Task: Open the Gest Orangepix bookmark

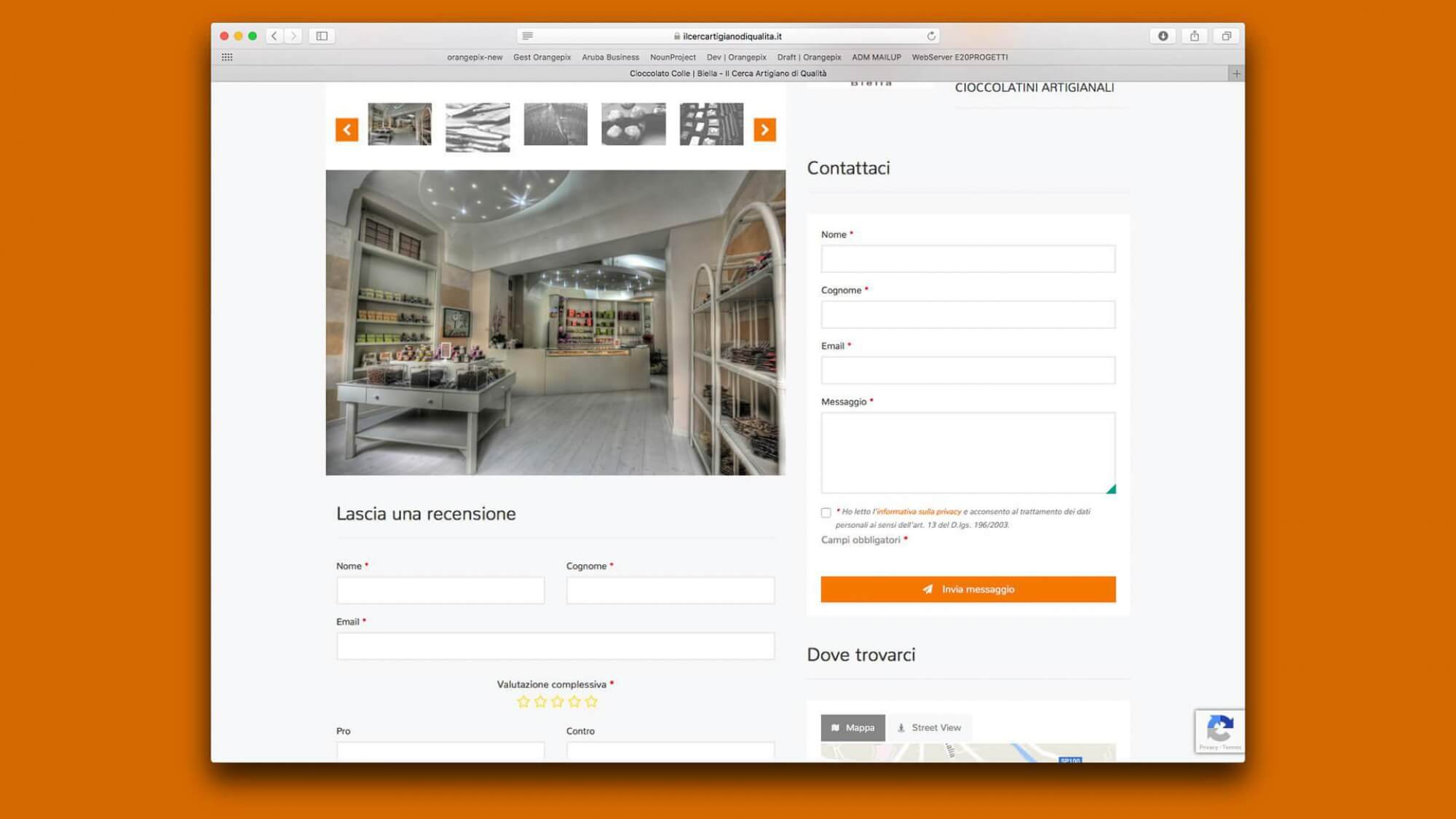Action: coord(542,57)
